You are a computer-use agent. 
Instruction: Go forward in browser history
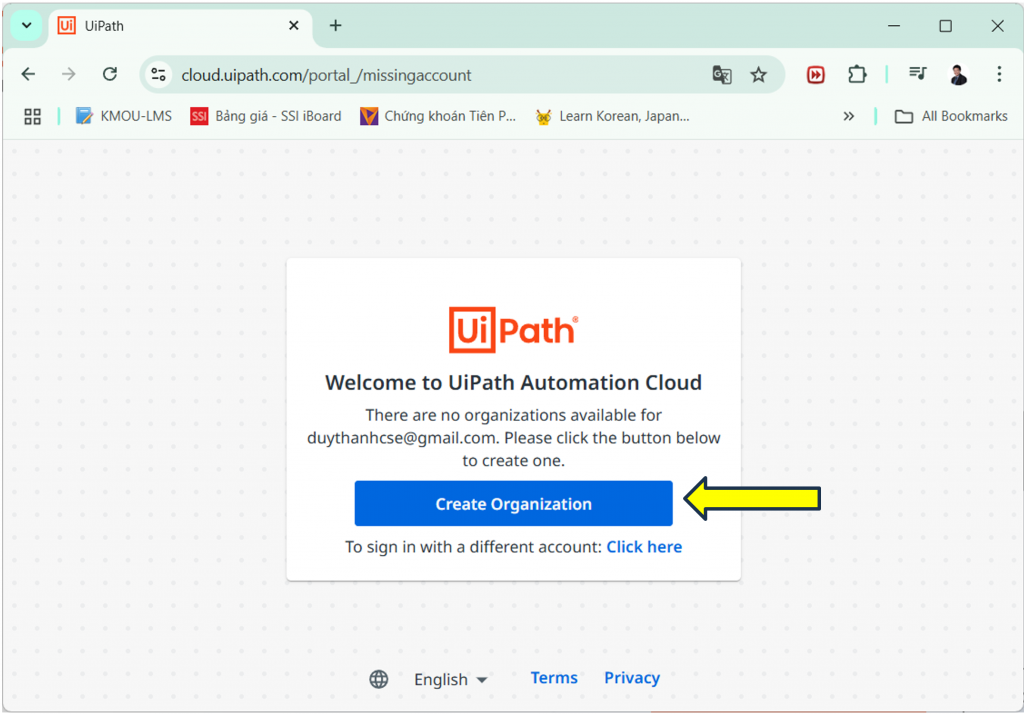69,74
